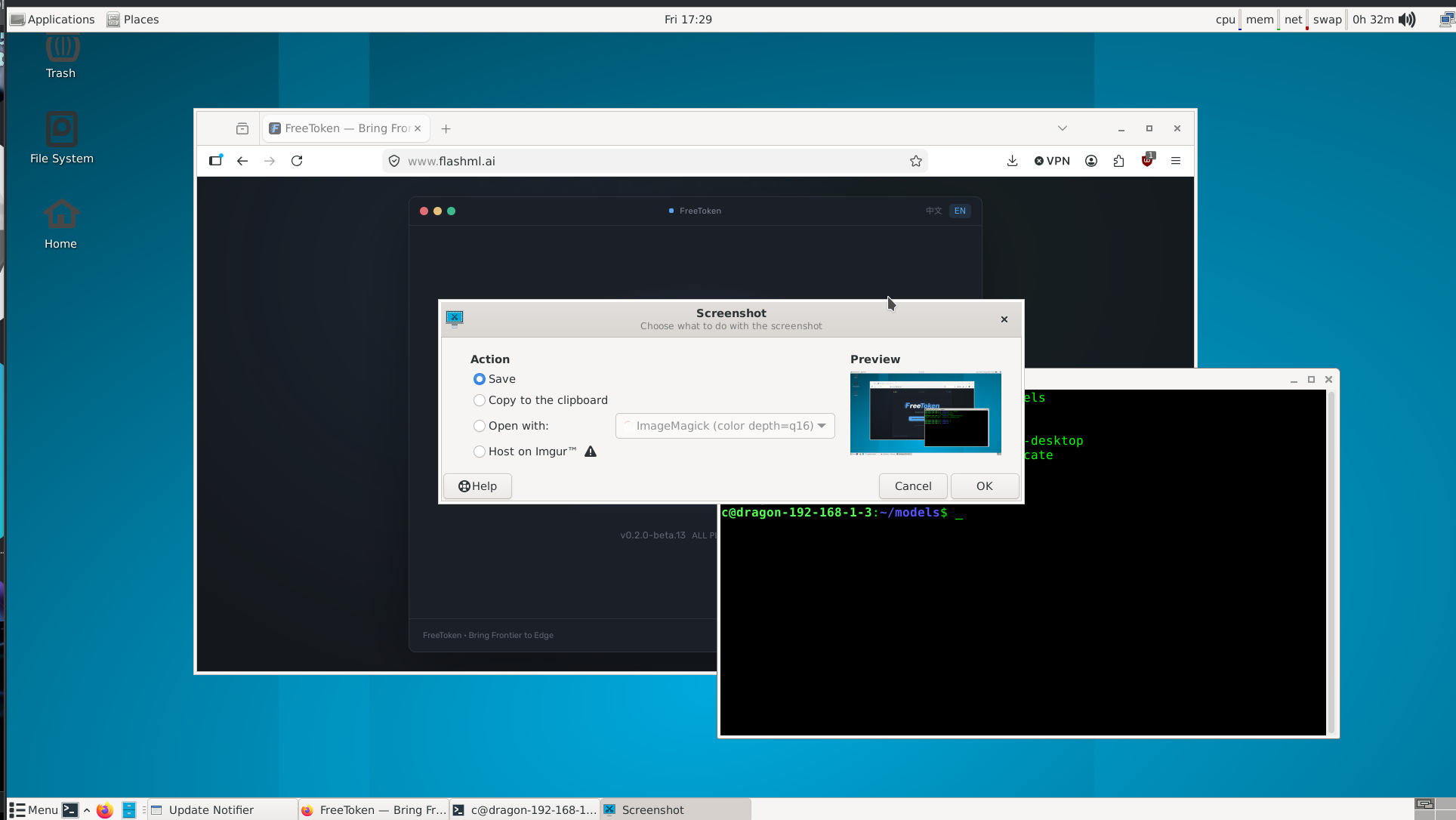Close the Screenshot dialog with X
Image resolution: width=1456 pixels, height=820 pixels.
pos(1004,319)
